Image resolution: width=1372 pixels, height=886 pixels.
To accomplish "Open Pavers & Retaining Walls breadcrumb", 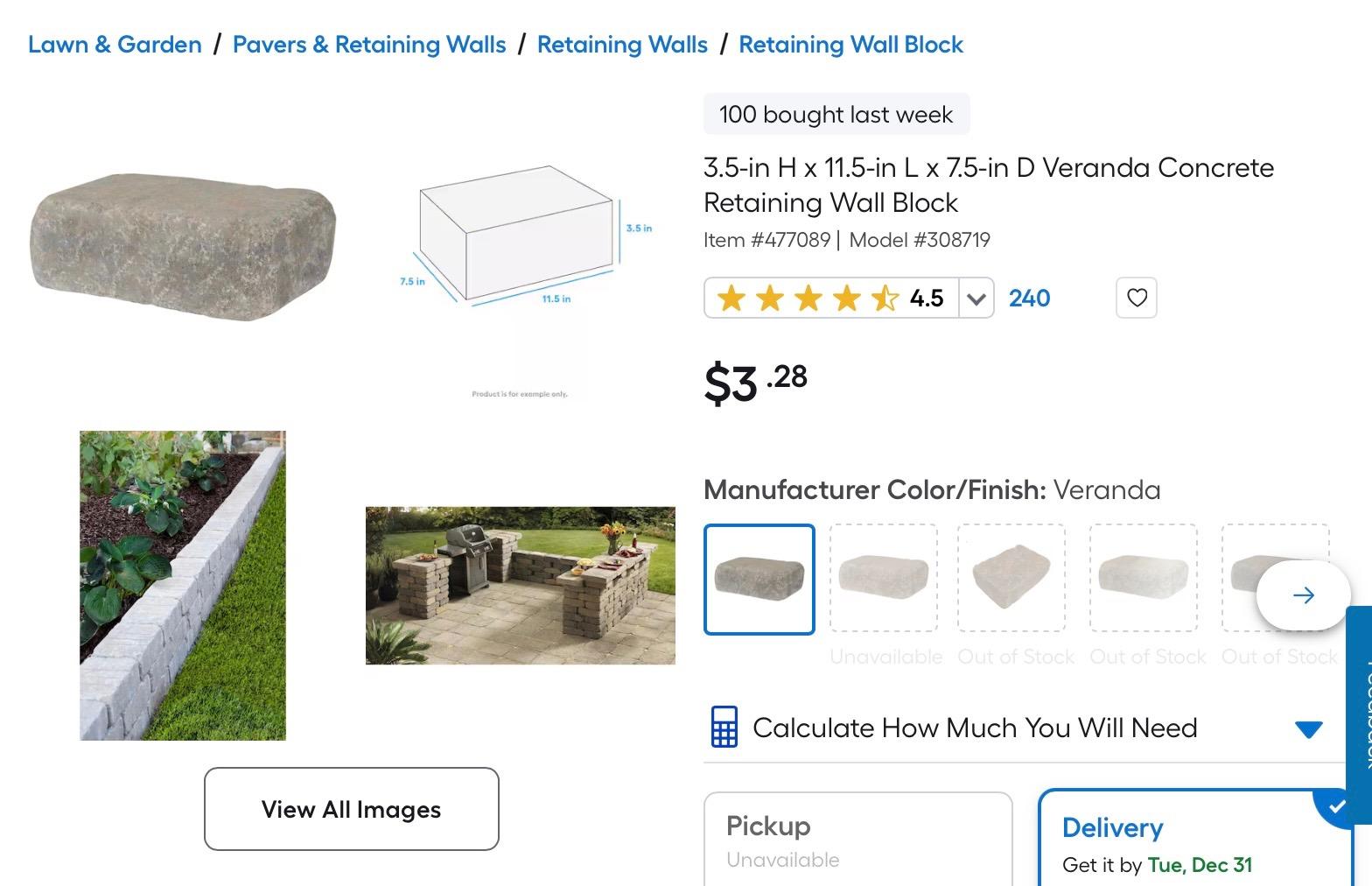I will pyautogui.click(x=368, y=45).
